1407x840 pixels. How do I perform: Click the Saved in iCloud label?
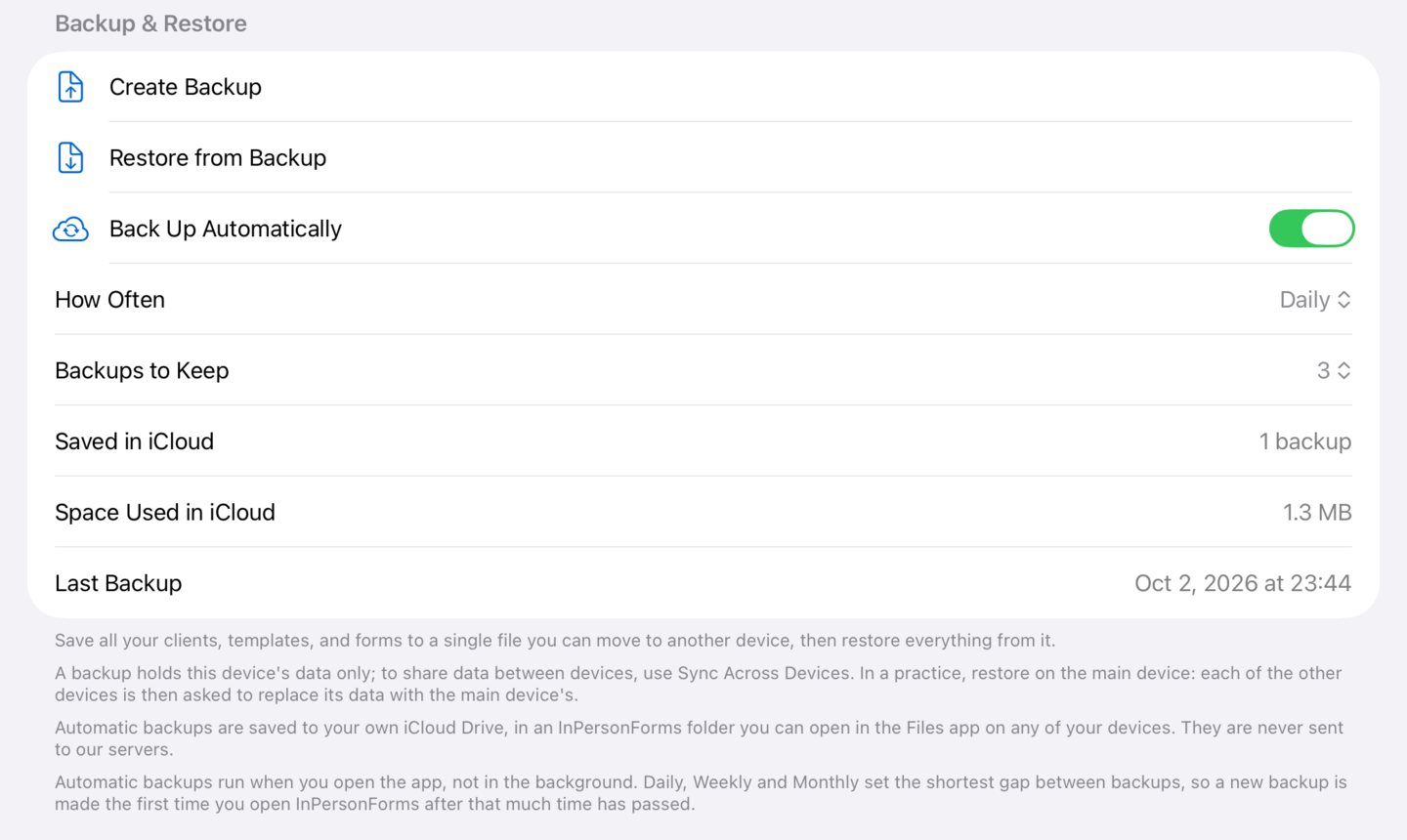click(134, 441)
